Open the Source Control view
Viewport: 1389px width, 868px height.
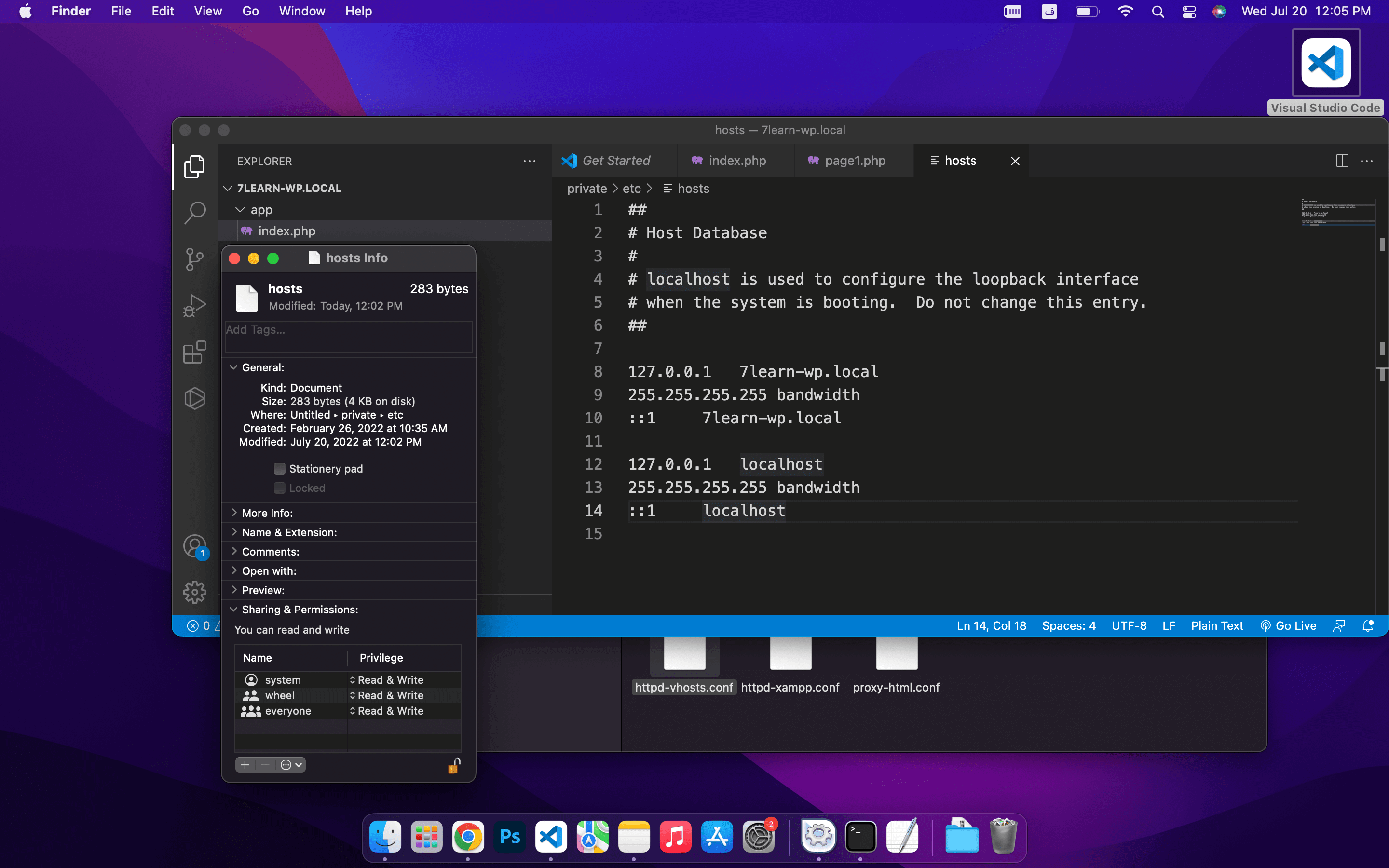194,259
